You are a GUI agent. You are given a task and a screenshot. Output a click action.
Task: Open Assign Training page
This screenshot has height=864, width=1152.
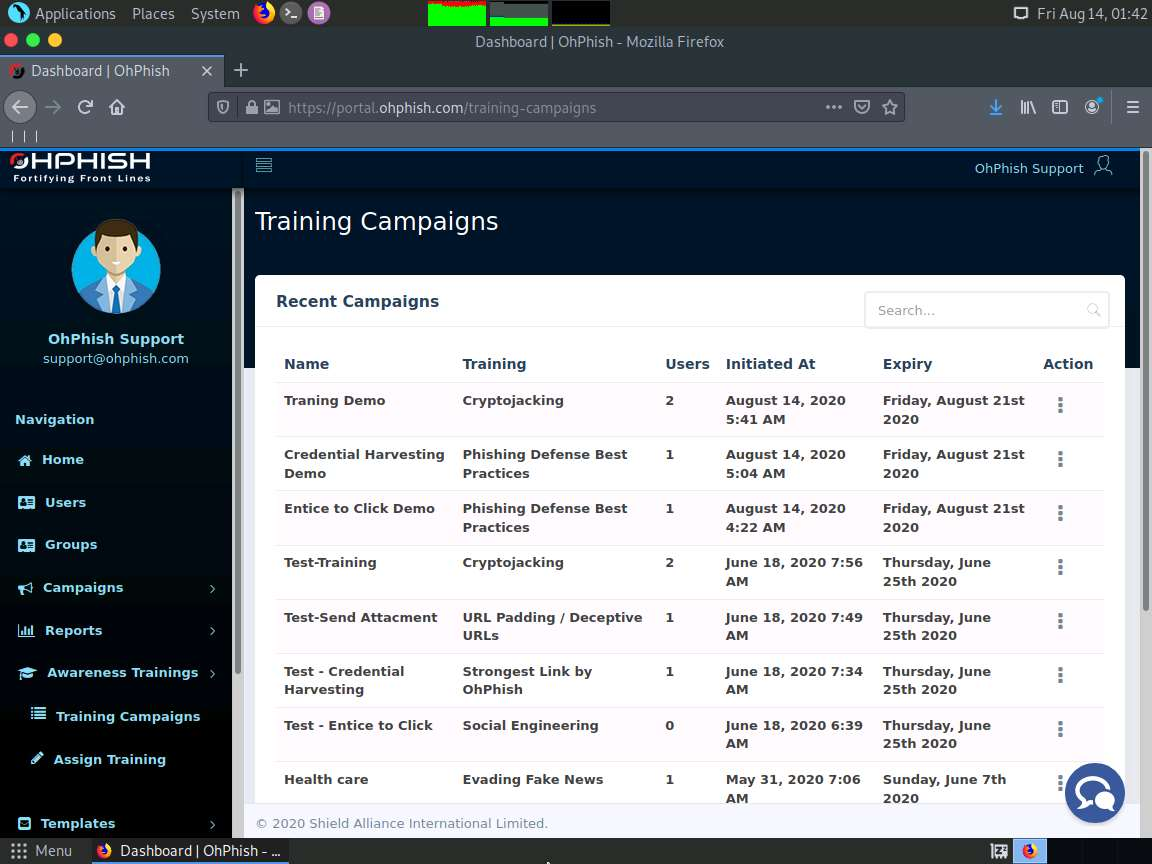tap(109, 760)
